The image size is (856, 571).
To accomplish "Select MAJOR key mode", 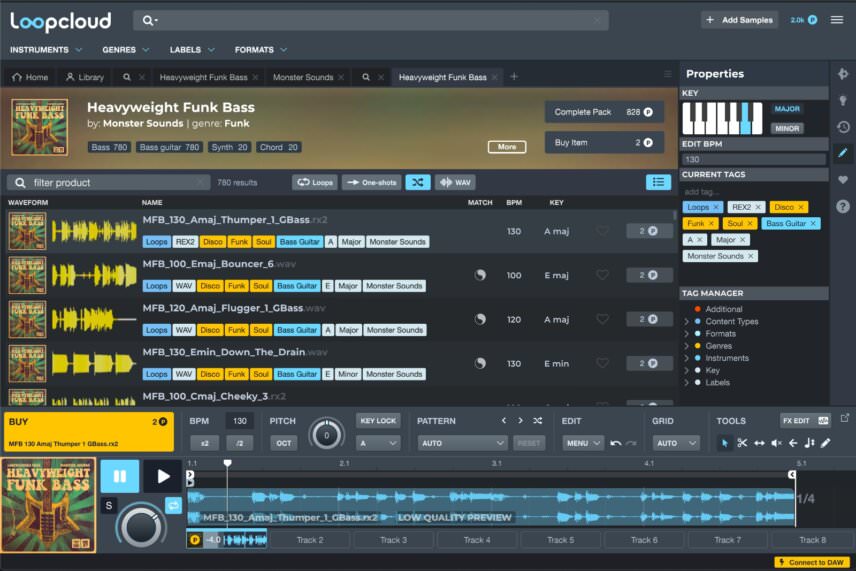I will 787,109.
